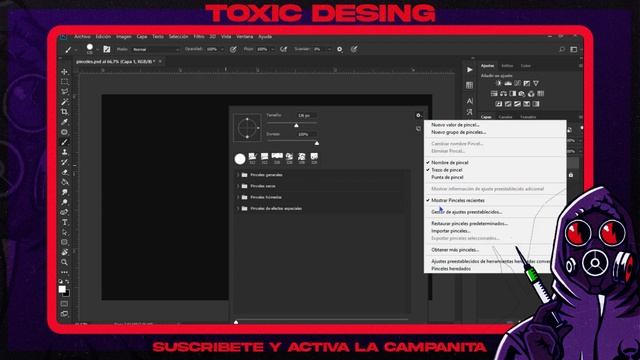Click the Dureza slider handle

[x=317, y=143]
